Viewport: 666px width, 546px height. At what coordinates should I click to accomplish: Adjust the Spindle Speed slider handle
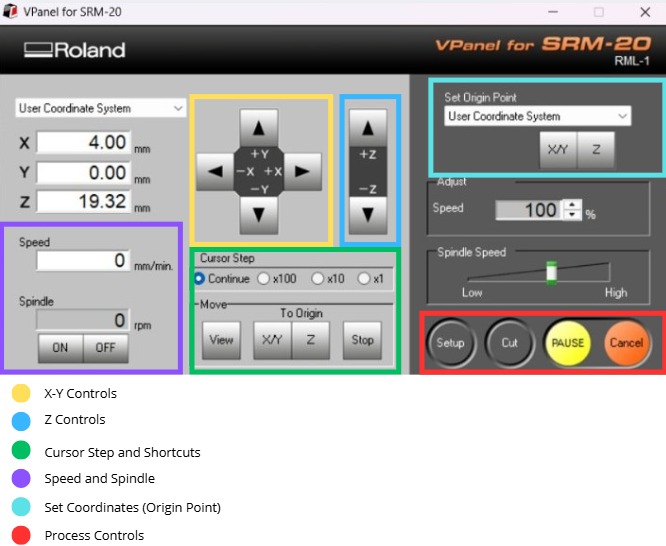pos(551,273)
